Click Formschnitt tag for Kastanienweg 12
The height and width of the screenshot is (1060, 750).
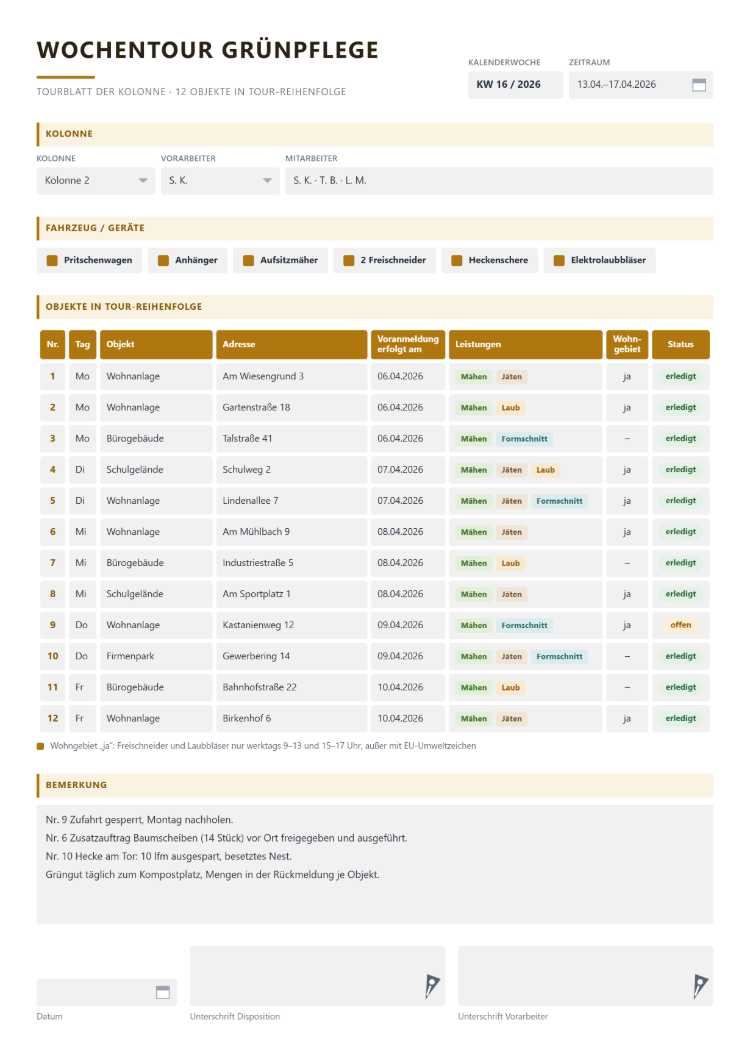pyautogui.click(x=524, y=625)
